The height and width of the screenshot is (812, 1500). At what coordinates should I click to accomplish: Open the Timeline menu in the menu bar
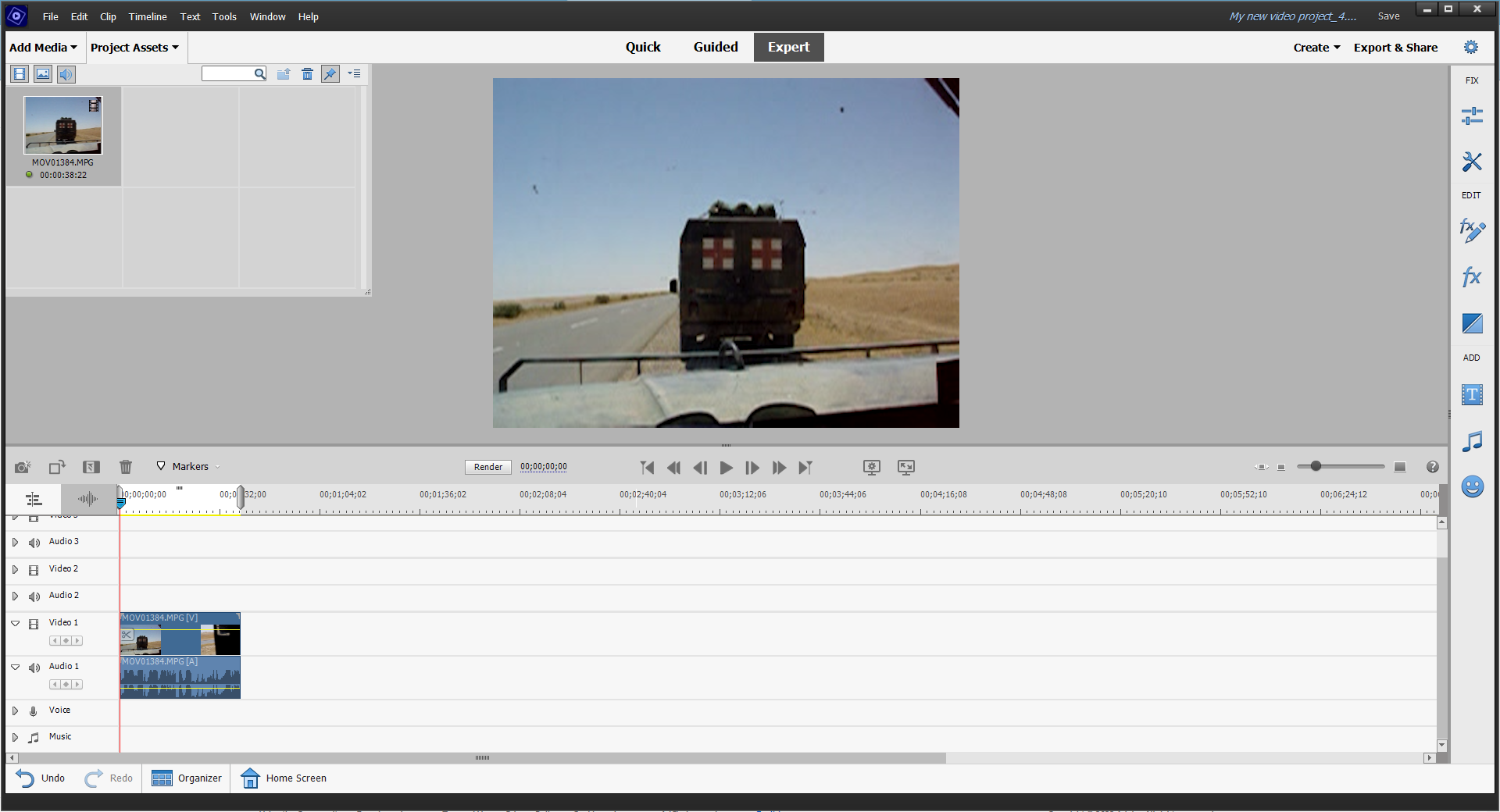click(147, 16)
